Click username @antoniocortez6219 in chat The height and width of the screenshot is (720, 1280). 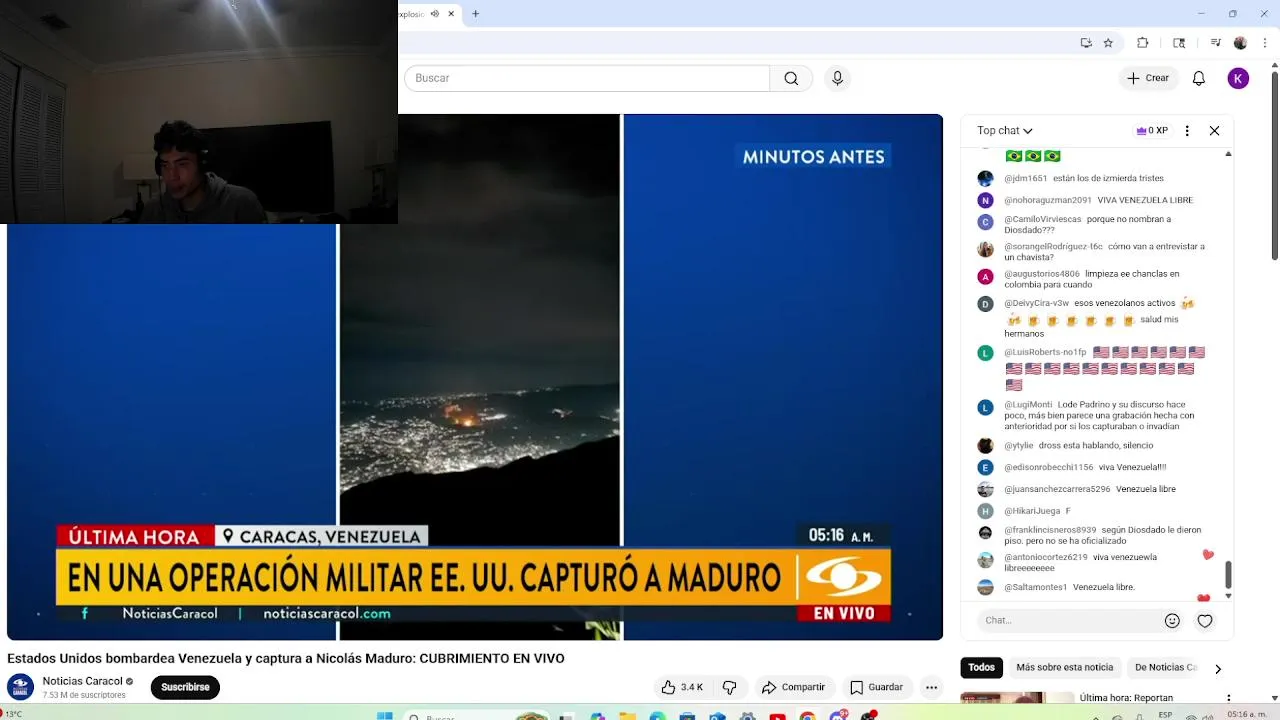(x=1045, y=557)
